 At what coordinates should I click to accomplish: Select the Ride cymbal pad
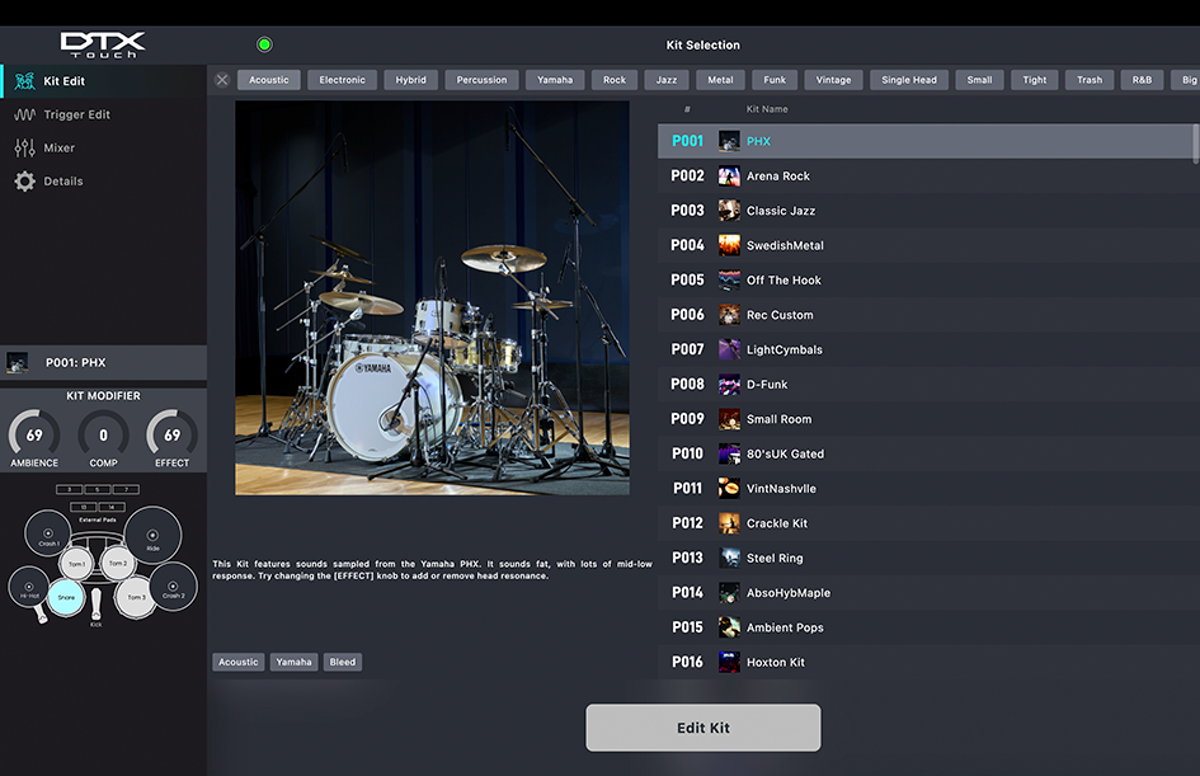153,535
